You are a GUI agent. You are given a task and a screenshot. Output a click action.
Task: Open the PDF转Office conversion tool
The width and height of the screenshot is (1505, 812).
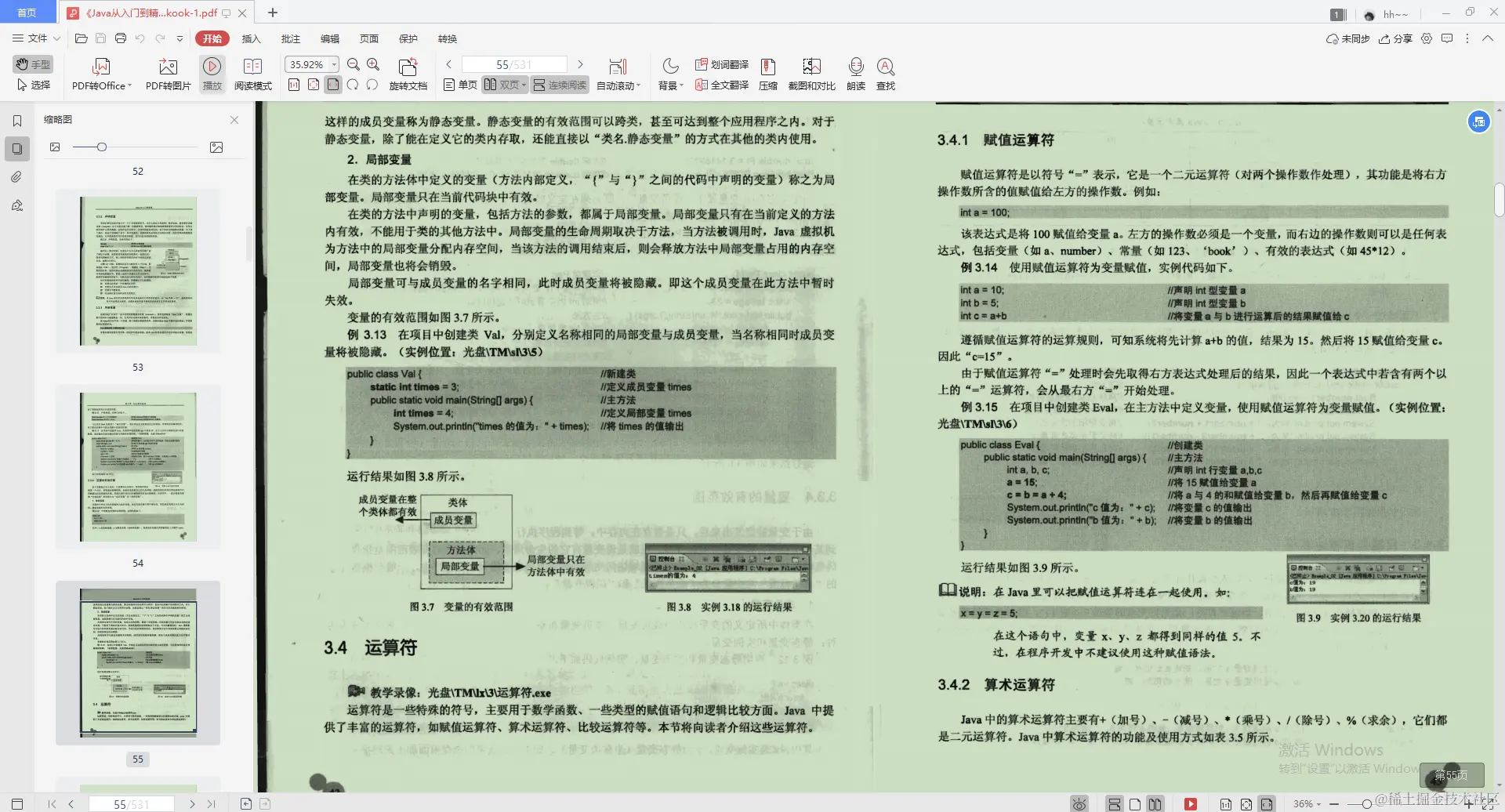100,73
